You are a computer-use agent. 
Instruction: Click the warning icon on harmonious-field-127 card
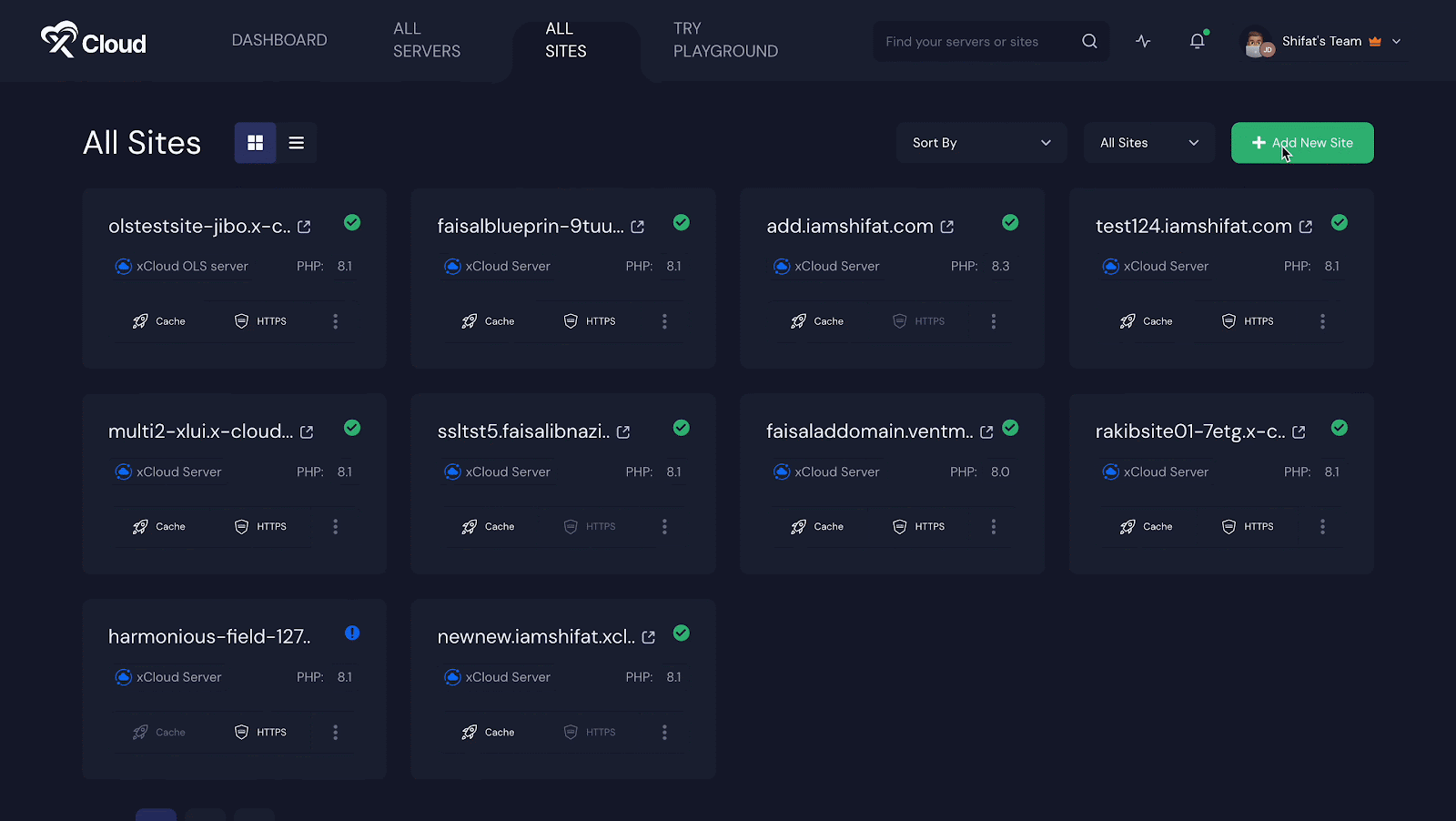pyautogui.click(x=352, y=633)
